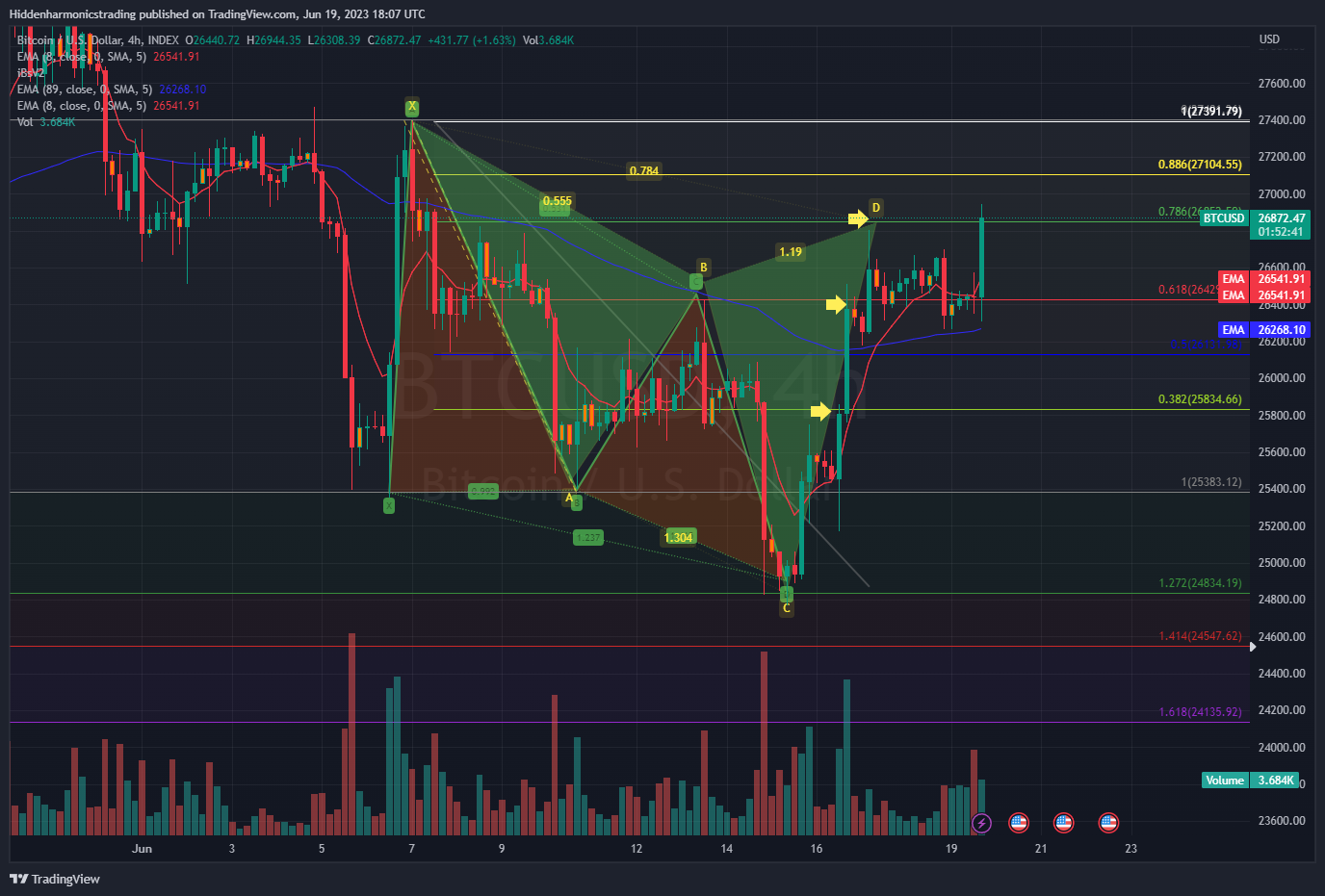Image resolution: width=1325 pixels, height=896 pixels.
Task: Click the '7' date label on time axis
Action: 412,849
